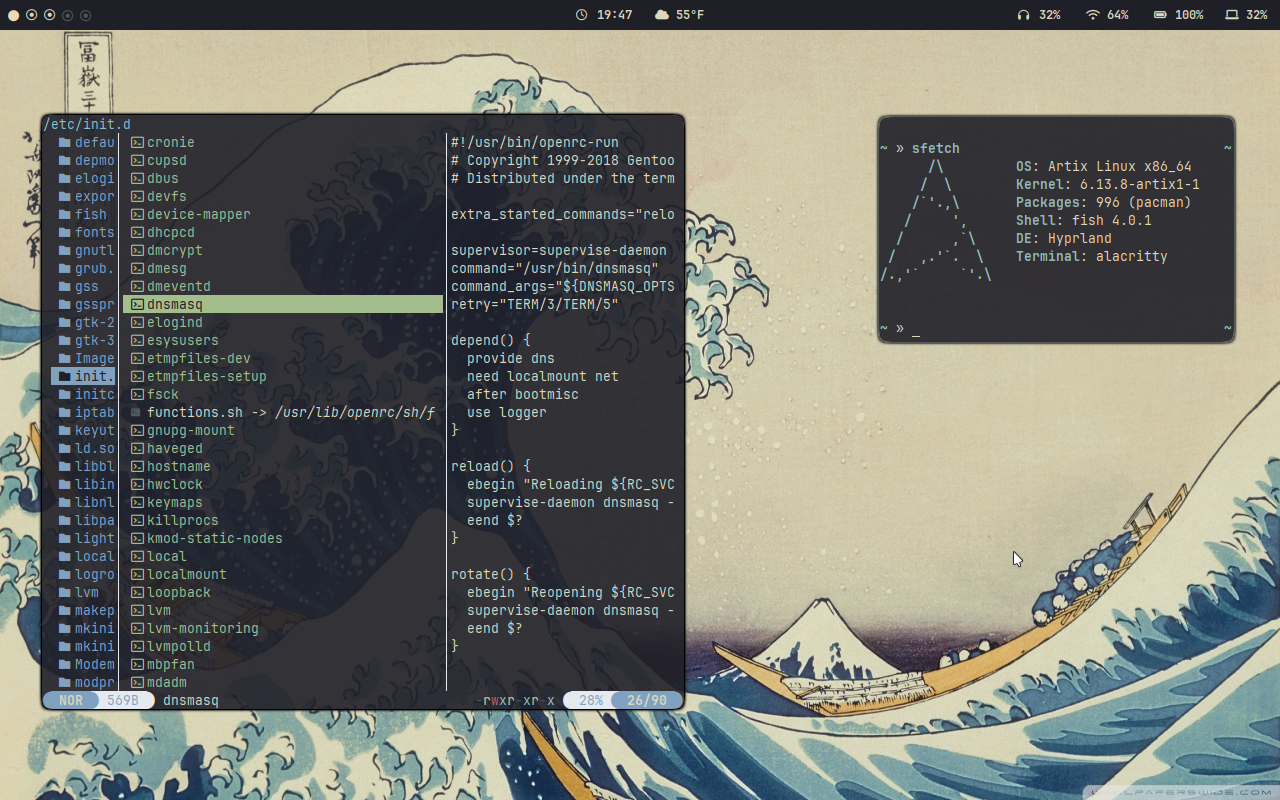Screen dimensions: 1280x800
Task: Click the folder icon beside lvm
Action: (x=64, y=592)
